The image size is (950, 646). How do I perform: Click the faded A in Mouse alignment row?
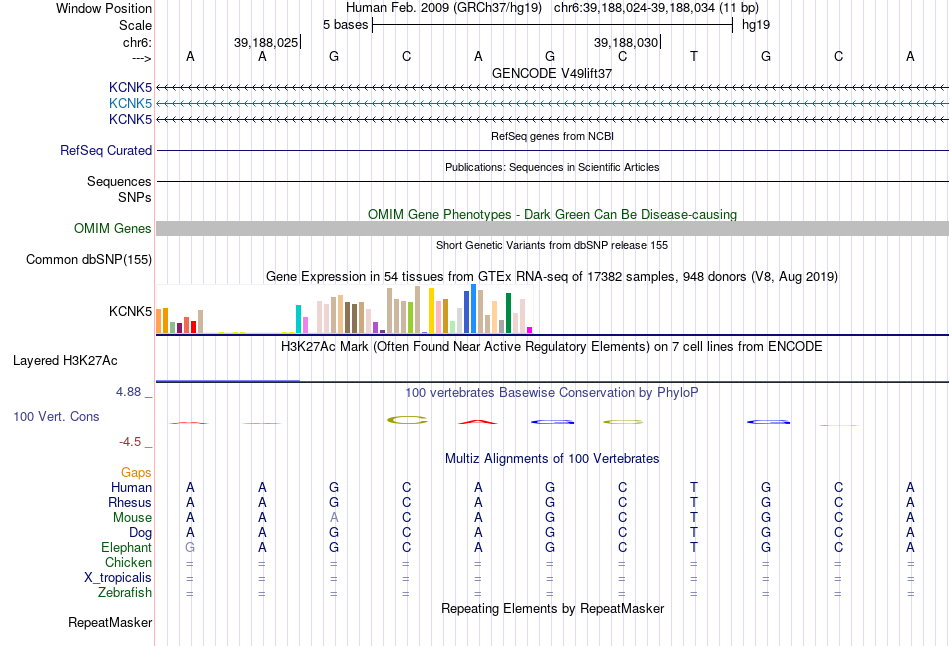click(334, 518)
